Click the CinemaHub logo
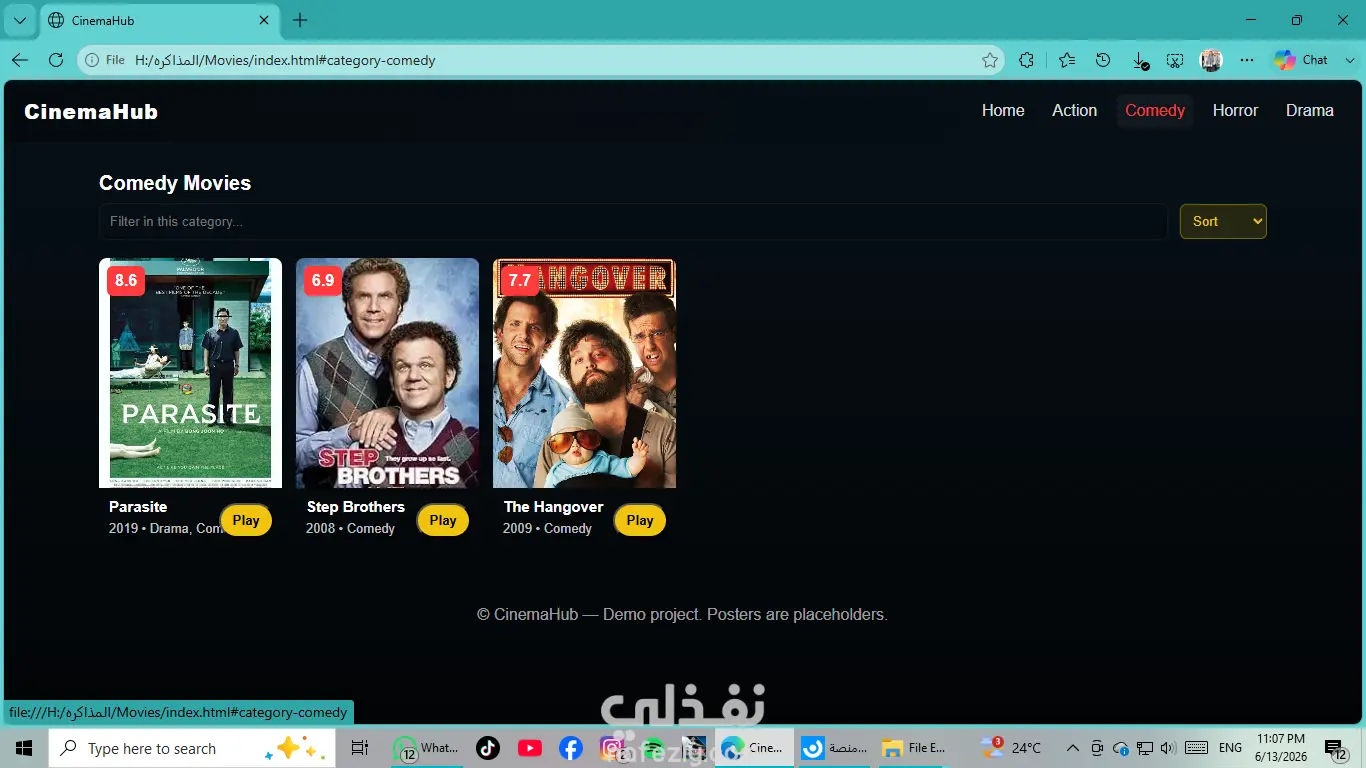 click(x=91, y=112)
